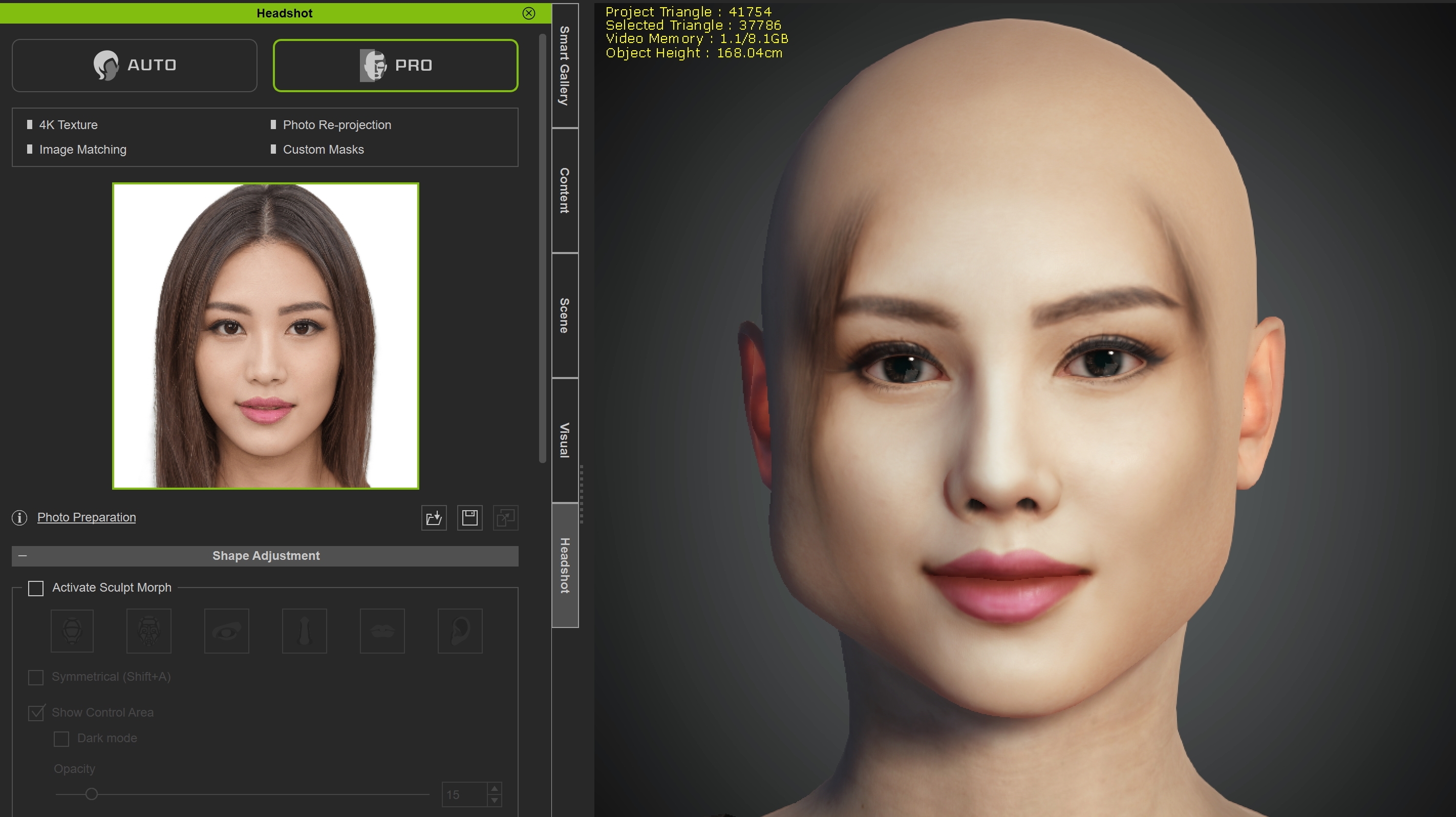Click the save icon below the photo
Screen dimensions: 1456x817
click(469, 517)
